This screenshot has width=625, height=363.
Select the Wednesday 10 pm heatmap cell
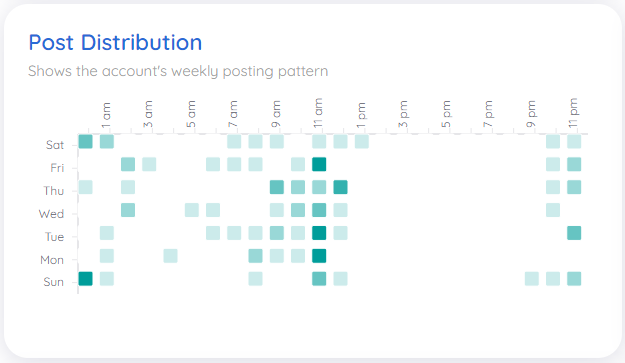tap(553, 210)
